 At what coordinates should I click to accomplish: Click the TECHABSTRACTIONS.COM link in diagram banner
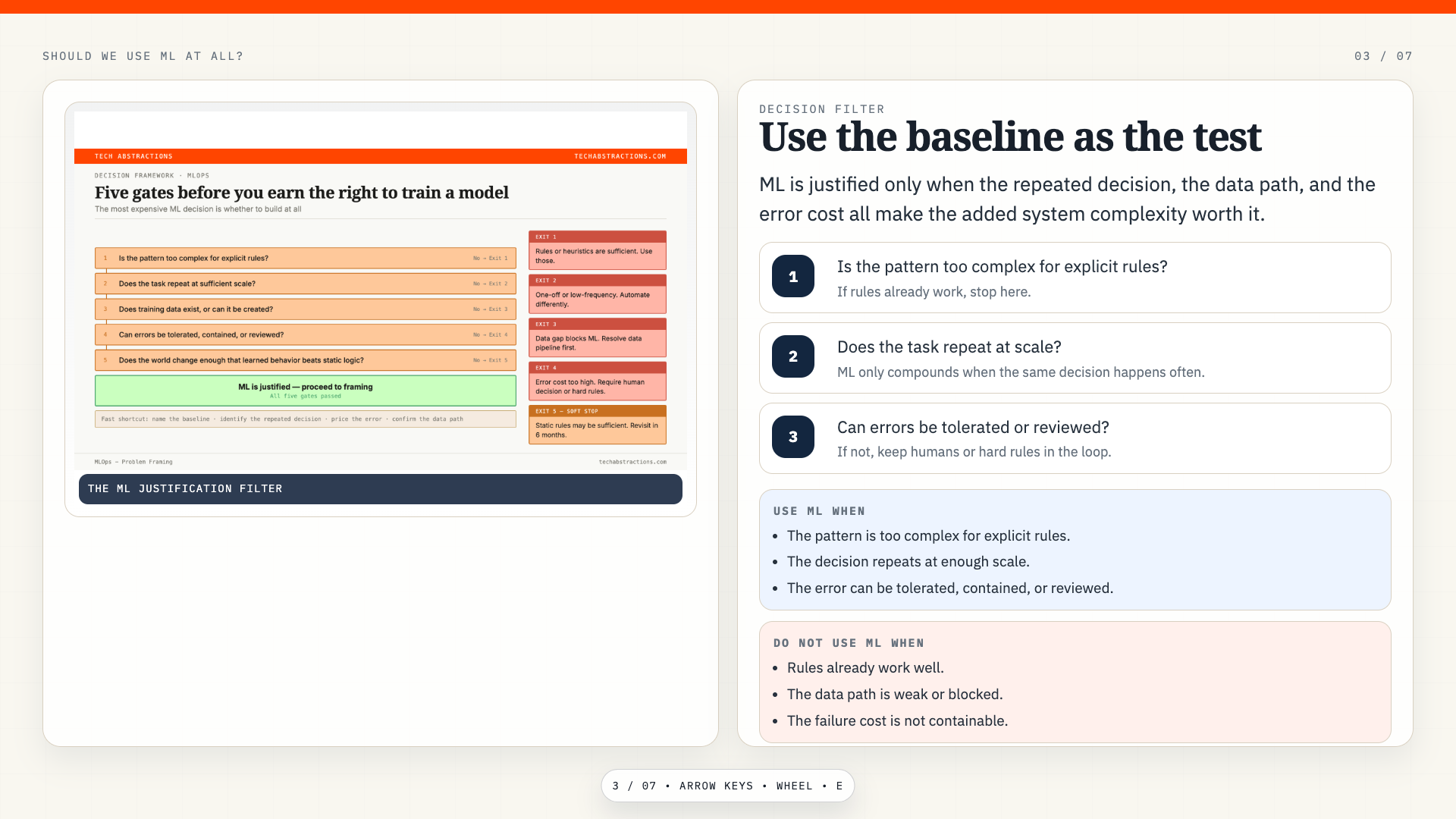click(620, 156)
